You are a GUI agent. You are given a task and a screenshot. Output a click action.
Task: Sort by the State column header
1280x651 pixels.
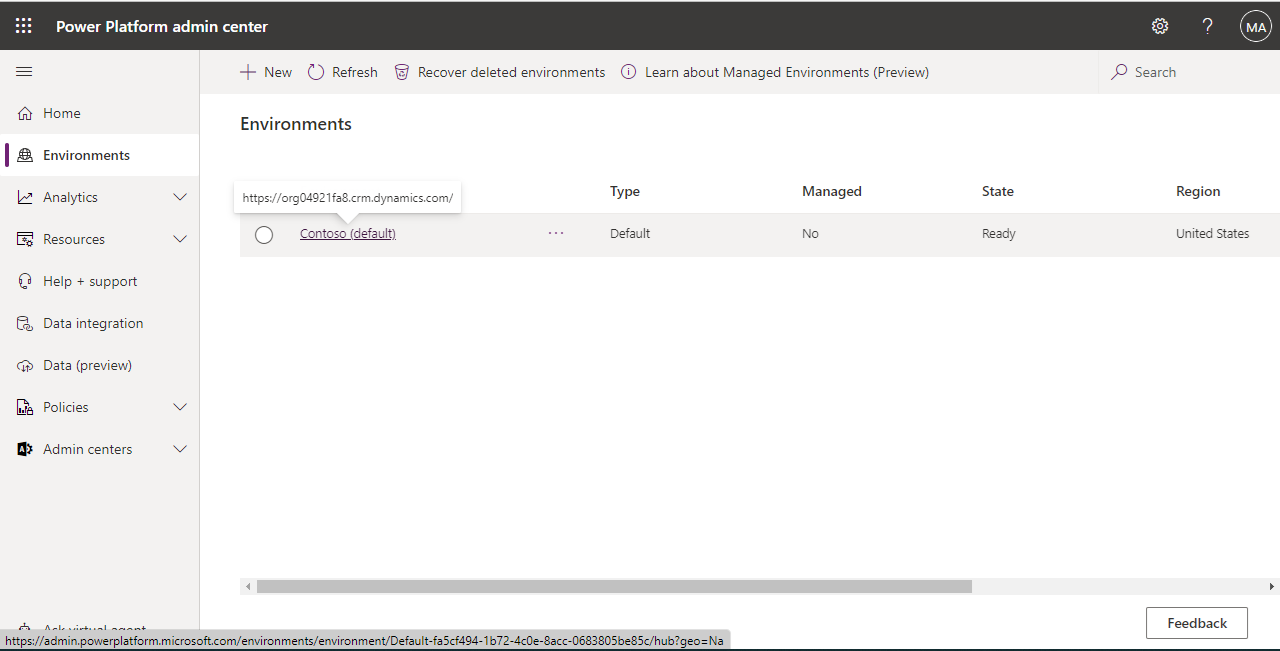[998, 191]
